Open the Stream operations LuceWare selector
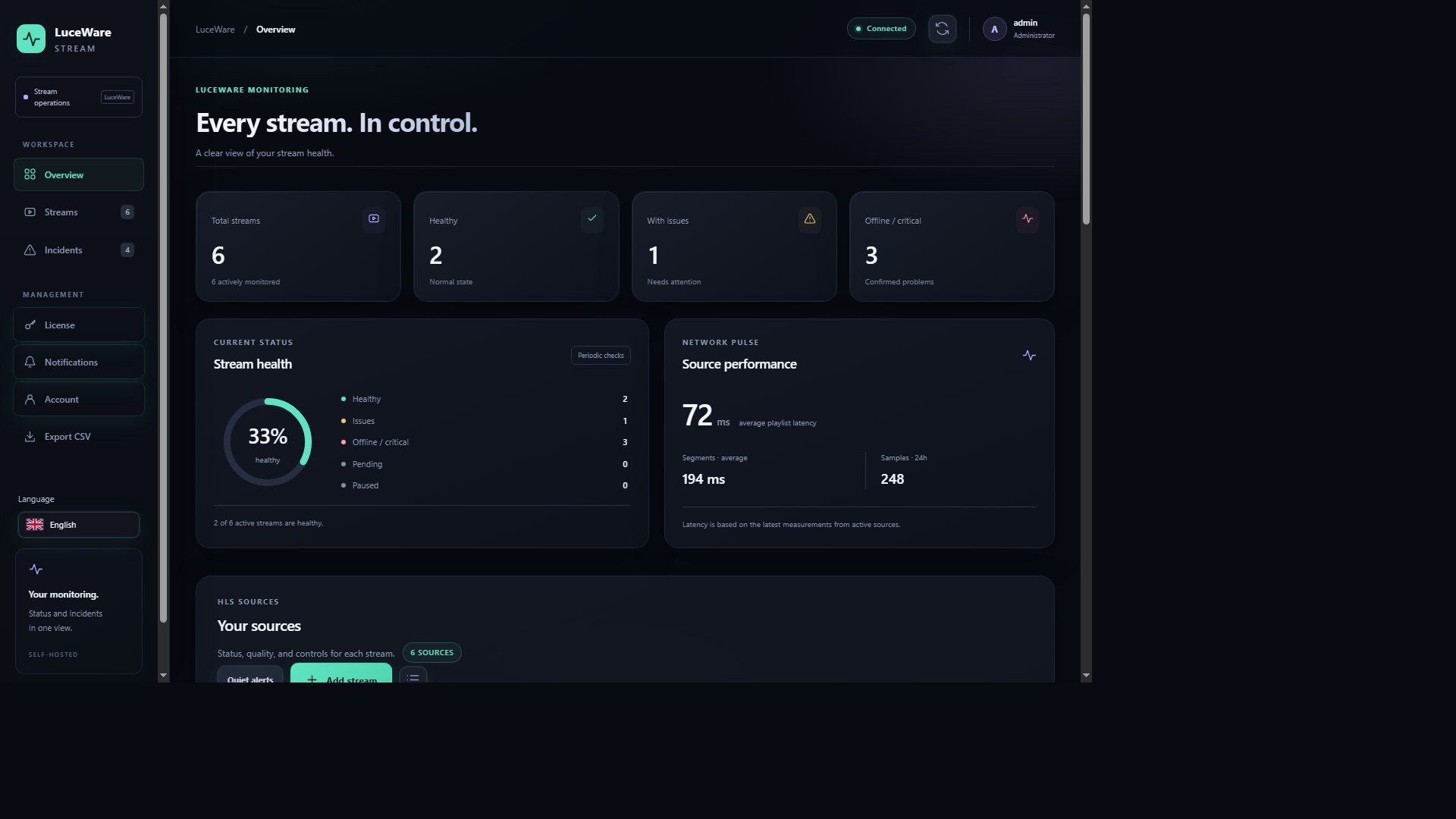The height and width of the screenshot is (819, 1456). [x=79, y=97]
